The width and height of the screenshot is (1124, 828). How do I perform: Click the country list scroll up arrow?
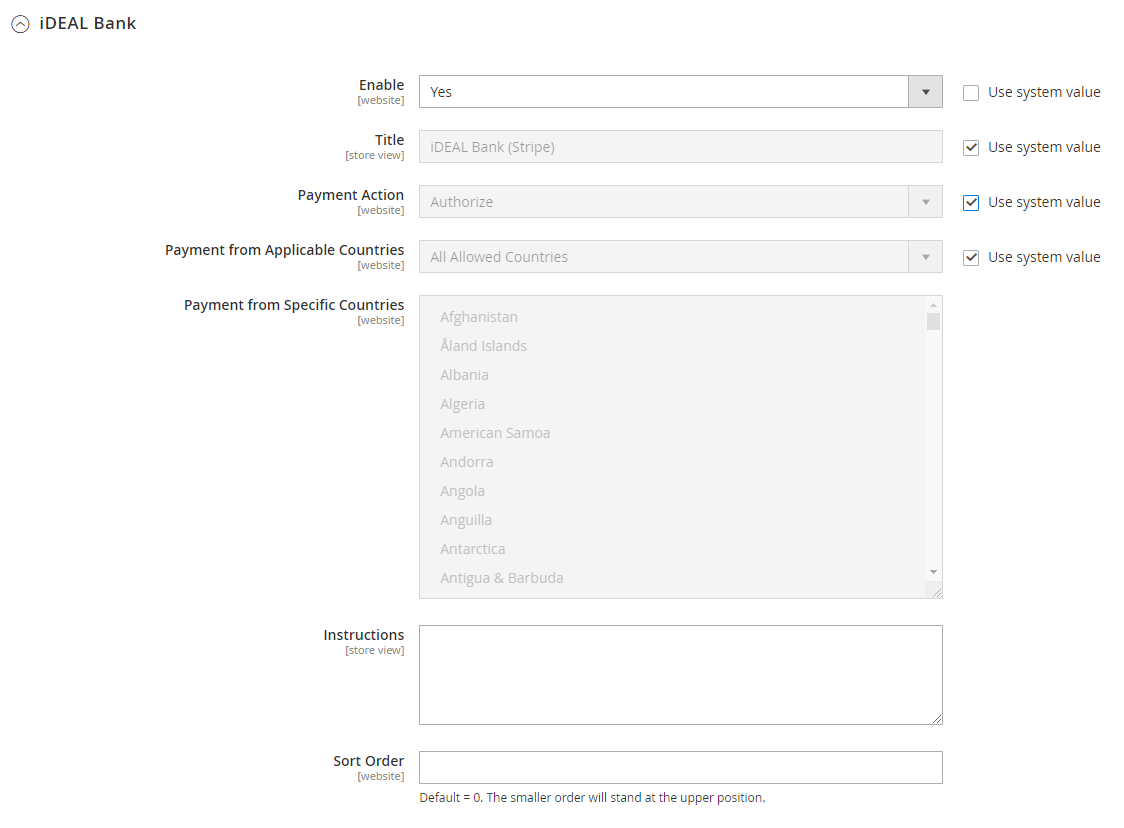click(933, 305)
